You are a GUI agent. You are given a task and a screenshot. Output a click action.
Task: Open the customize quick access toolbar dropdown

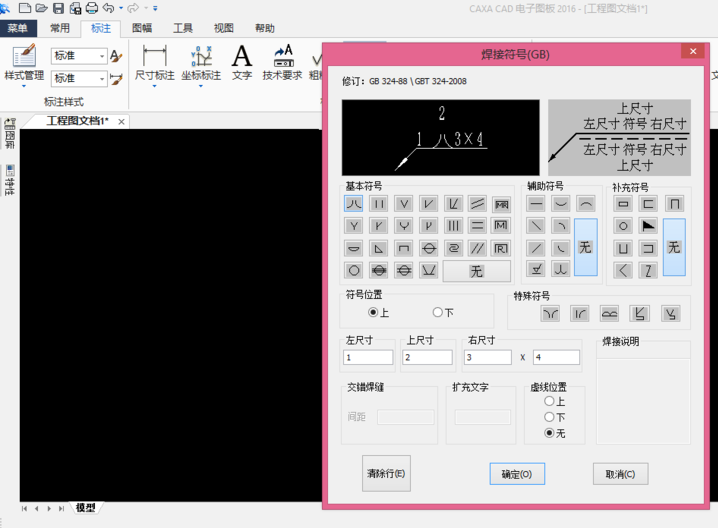tap(155, 8)
